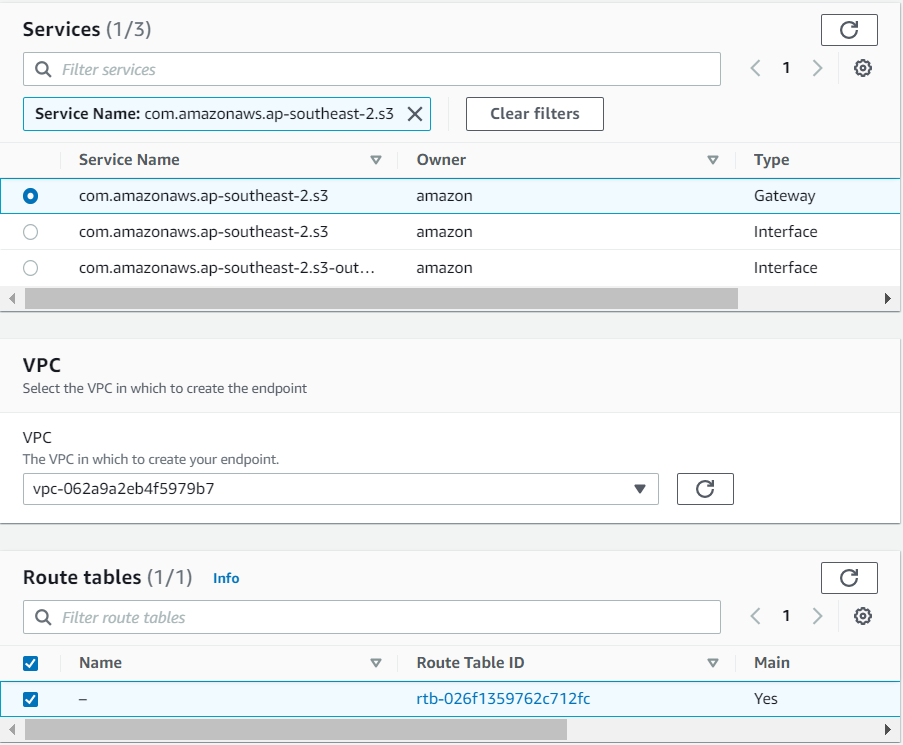The height and width of the screenshot is (745, 903).
Task: Sort services by Owner column
Action: (713, 159)
